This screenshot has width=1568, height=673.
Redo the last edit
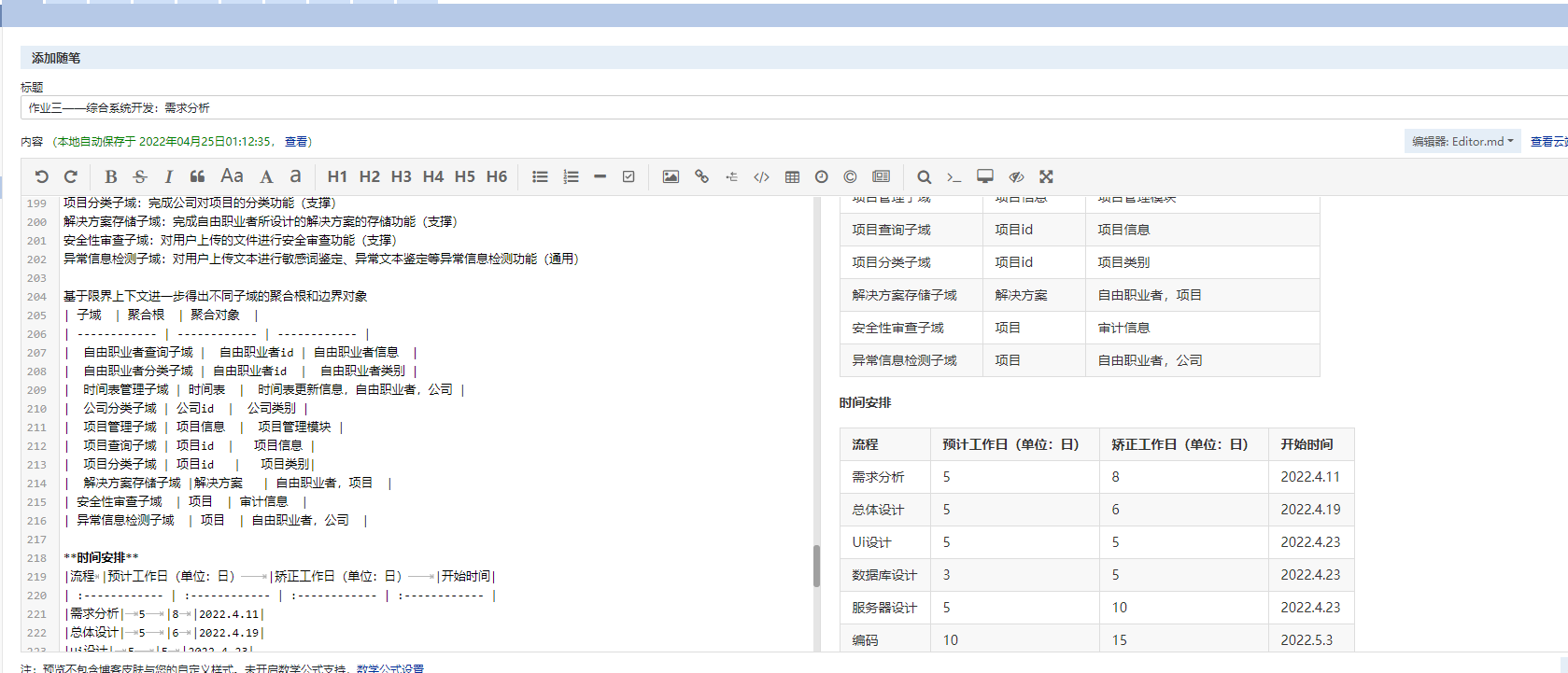[70, 176]
